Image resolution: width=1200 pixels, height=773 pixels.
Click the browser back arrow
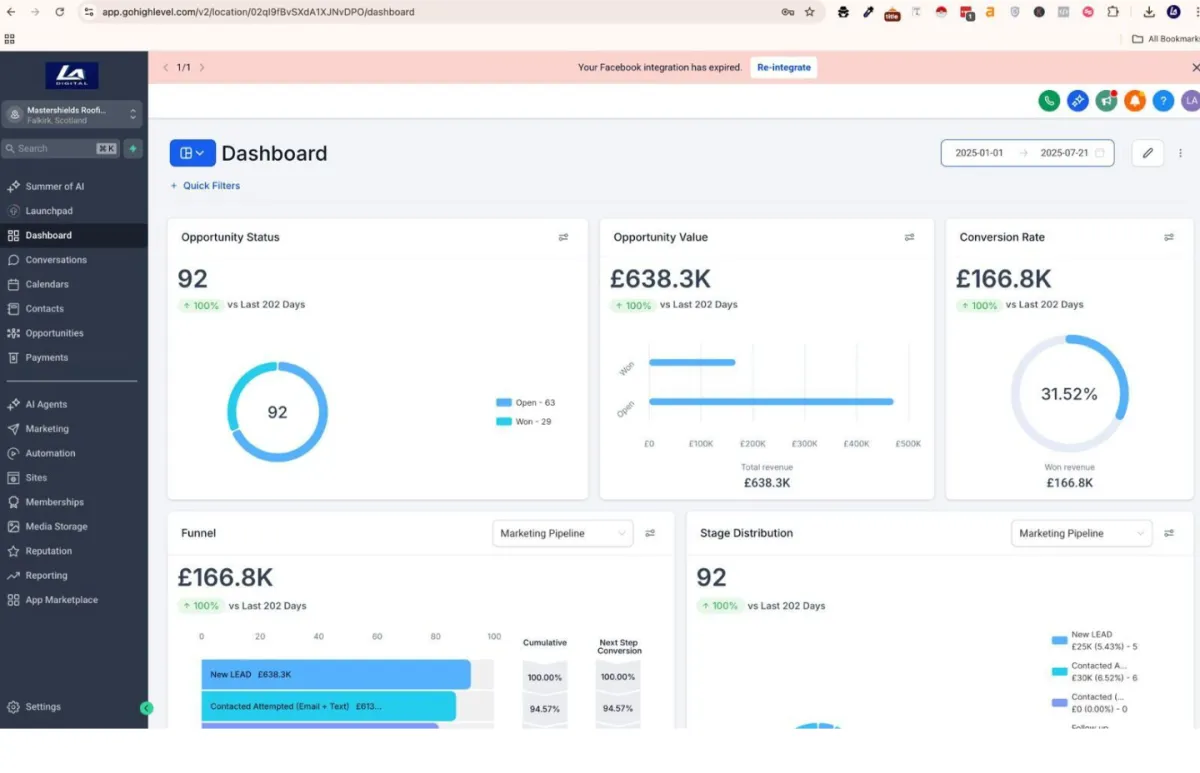pyautogui.click(x=11, y=12)
